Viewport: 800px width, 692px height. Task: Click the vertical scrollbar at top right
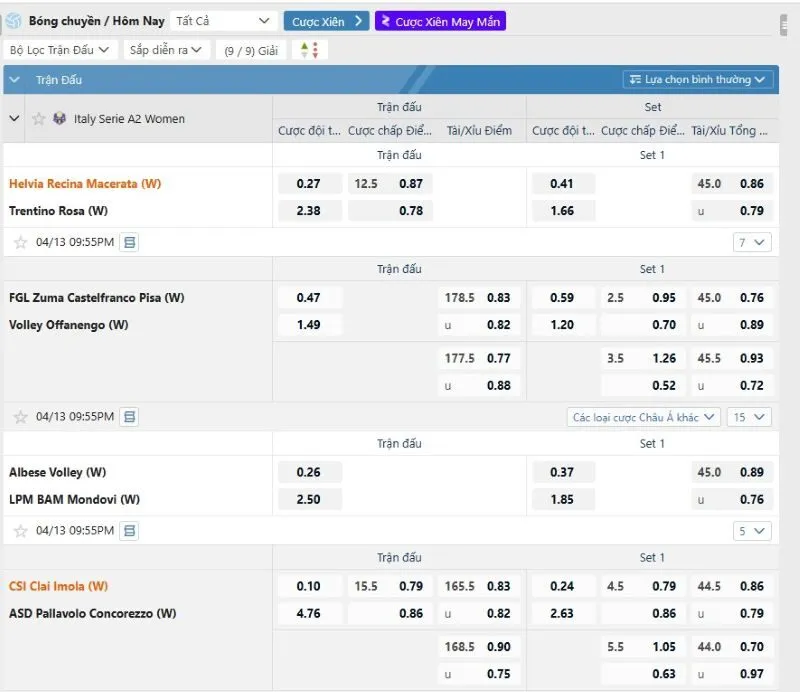[786, 25]
